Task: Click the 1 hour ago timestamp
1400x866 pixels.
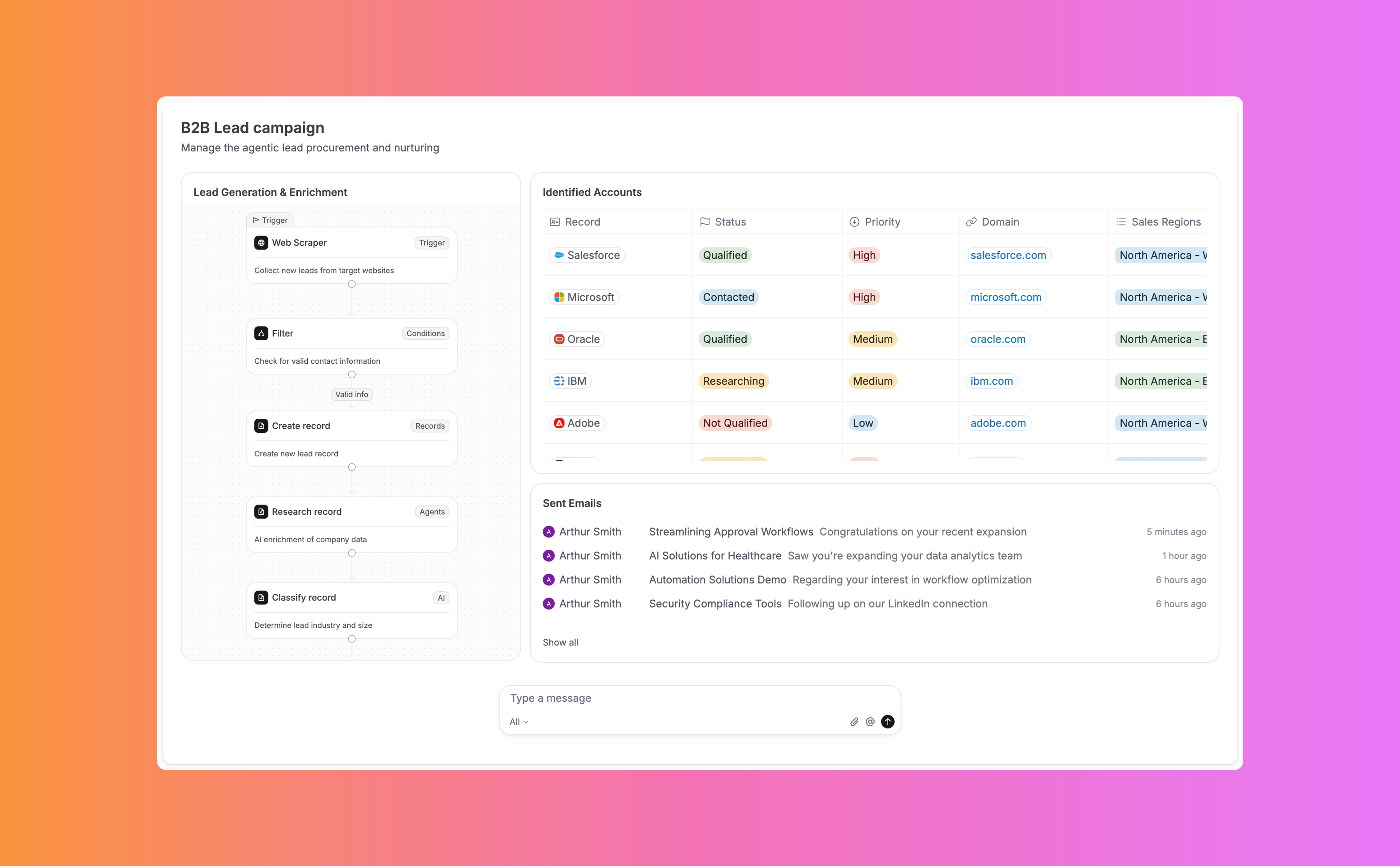Action: pos(1184,556)
